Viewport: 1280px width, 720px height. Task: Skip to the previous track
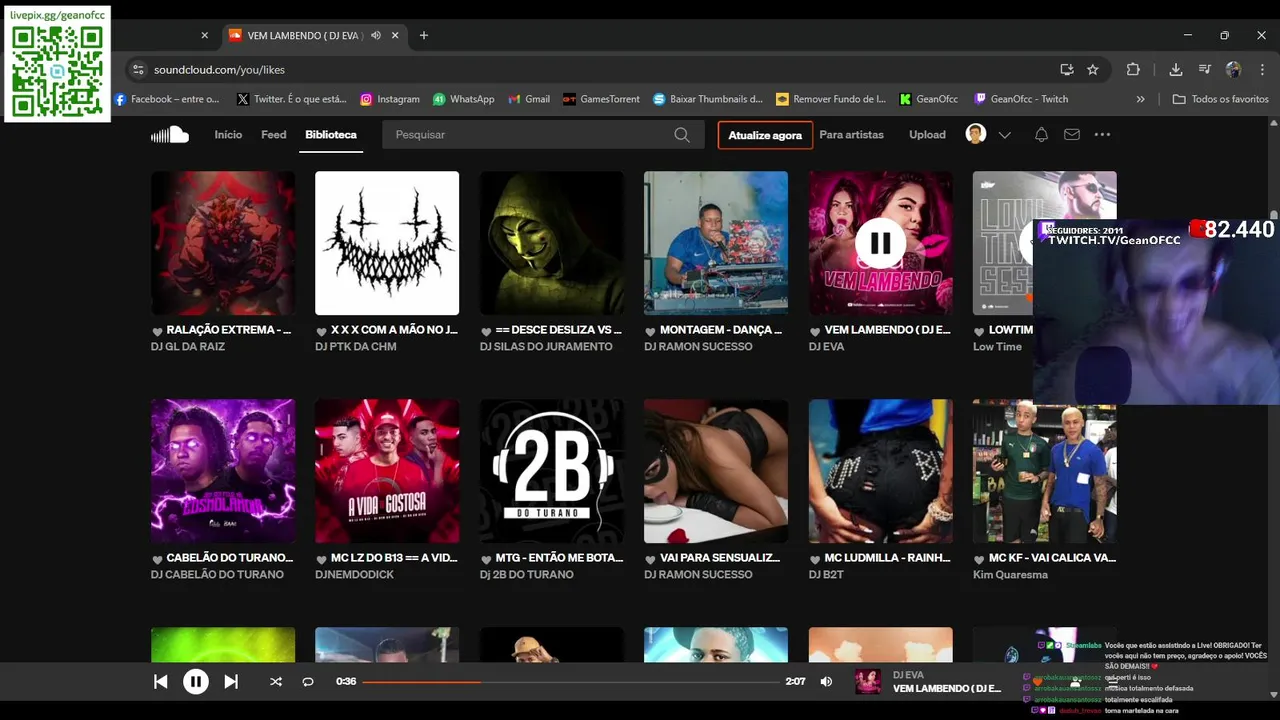160,682
